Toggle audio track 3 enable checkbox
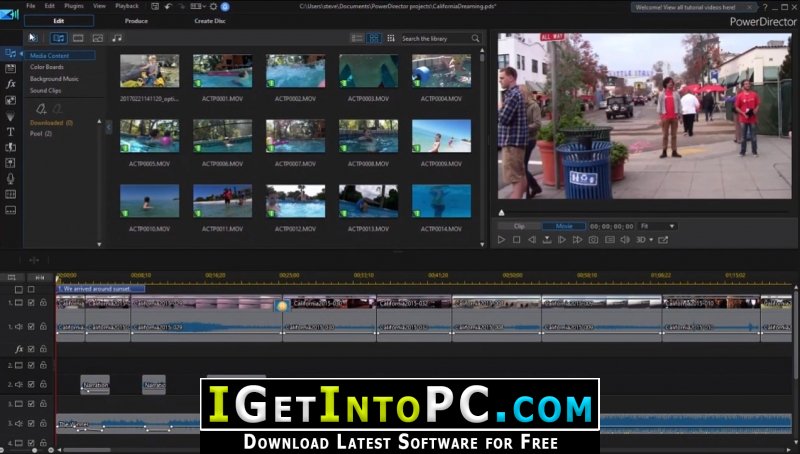 (x=31, y=423)
